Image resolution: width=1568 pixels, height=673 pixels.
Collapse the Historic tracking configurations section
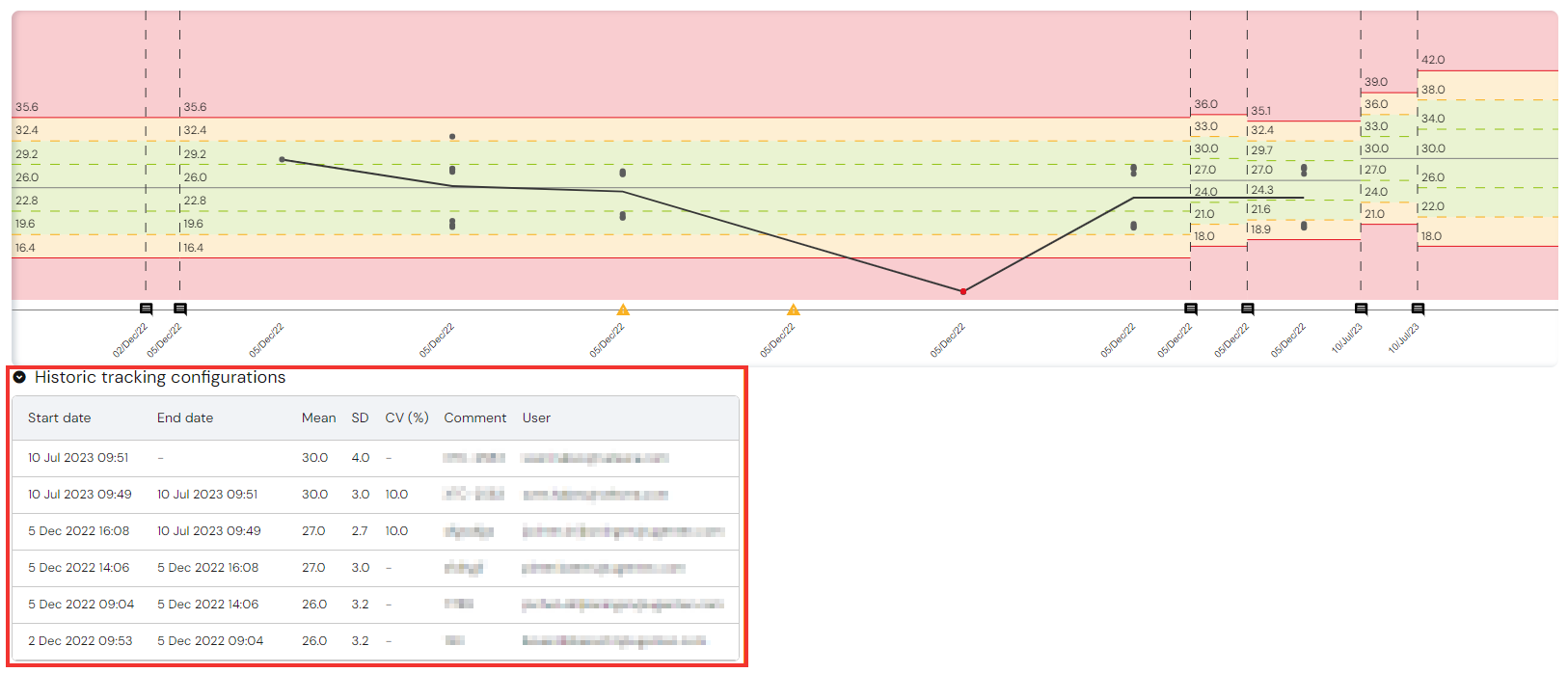[19, 378]
